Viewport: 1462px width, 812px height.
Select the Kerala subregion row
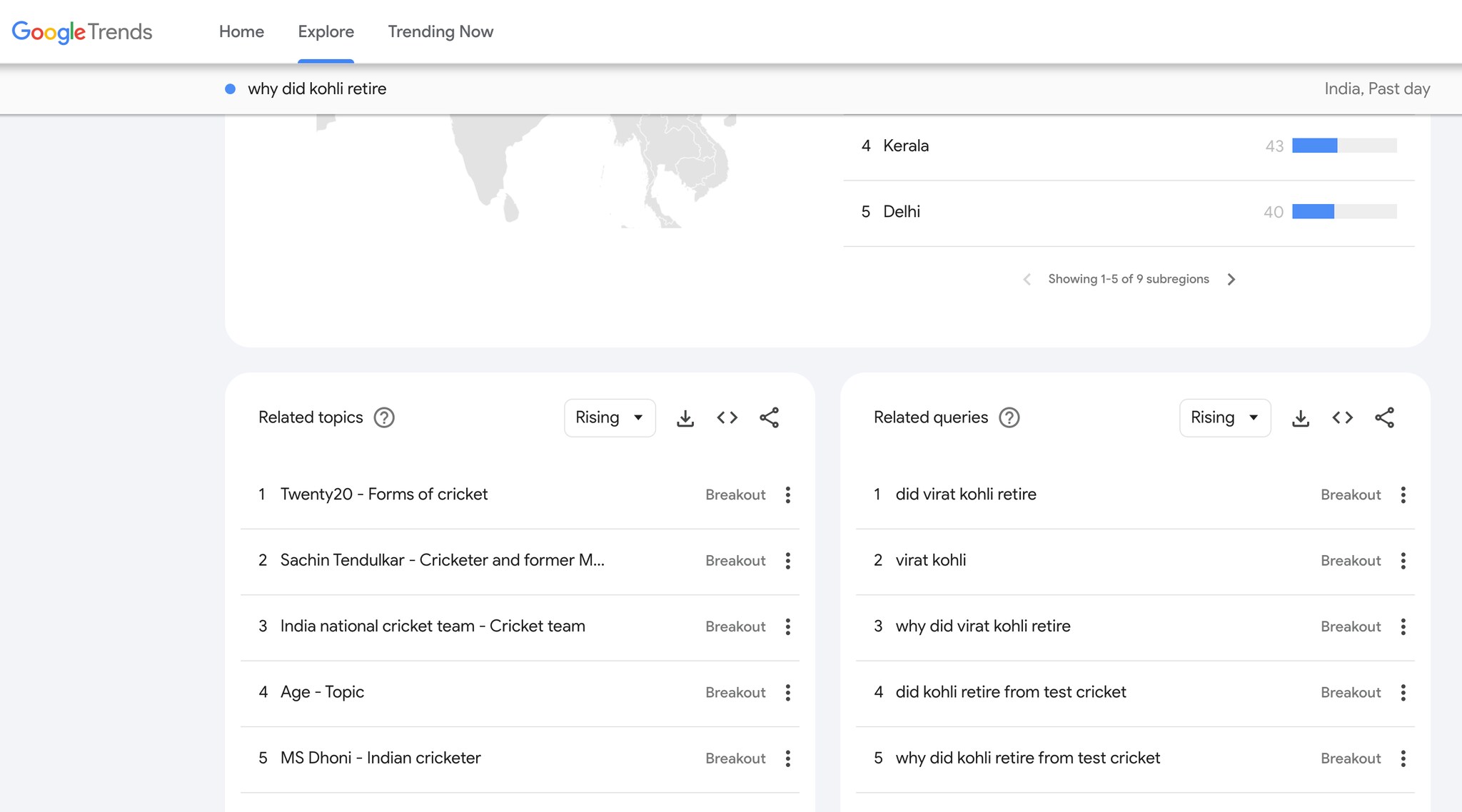[1129, 146]
